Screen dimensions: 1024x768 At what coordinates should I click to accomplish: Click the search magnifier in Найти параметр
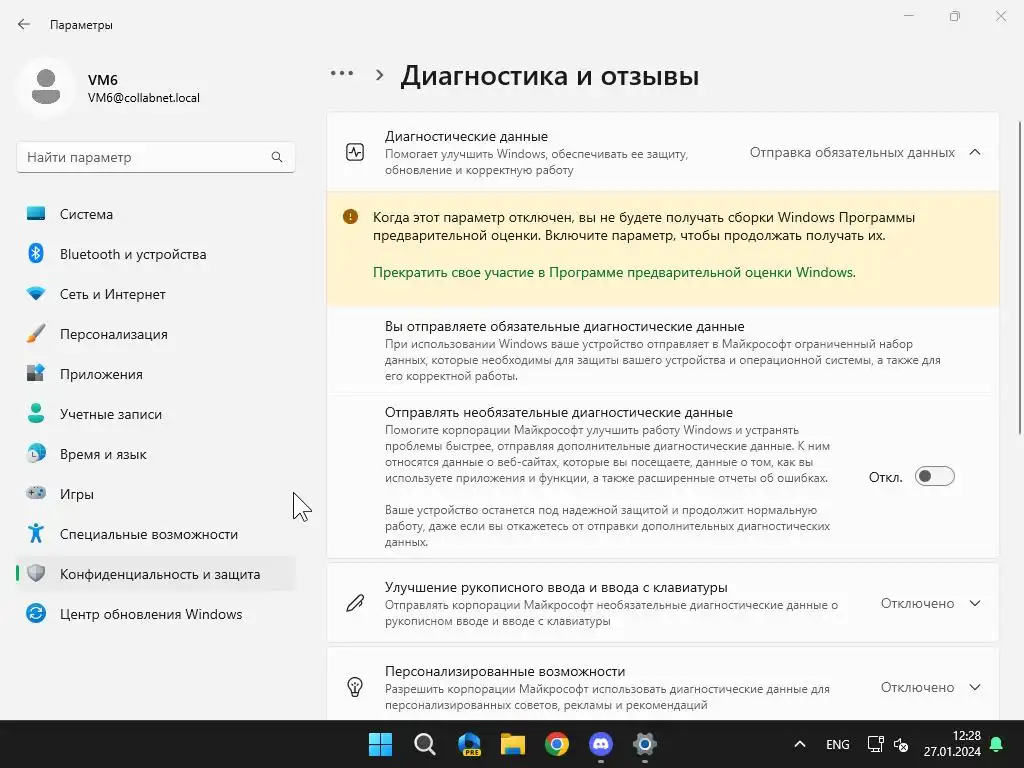[277, 157]
